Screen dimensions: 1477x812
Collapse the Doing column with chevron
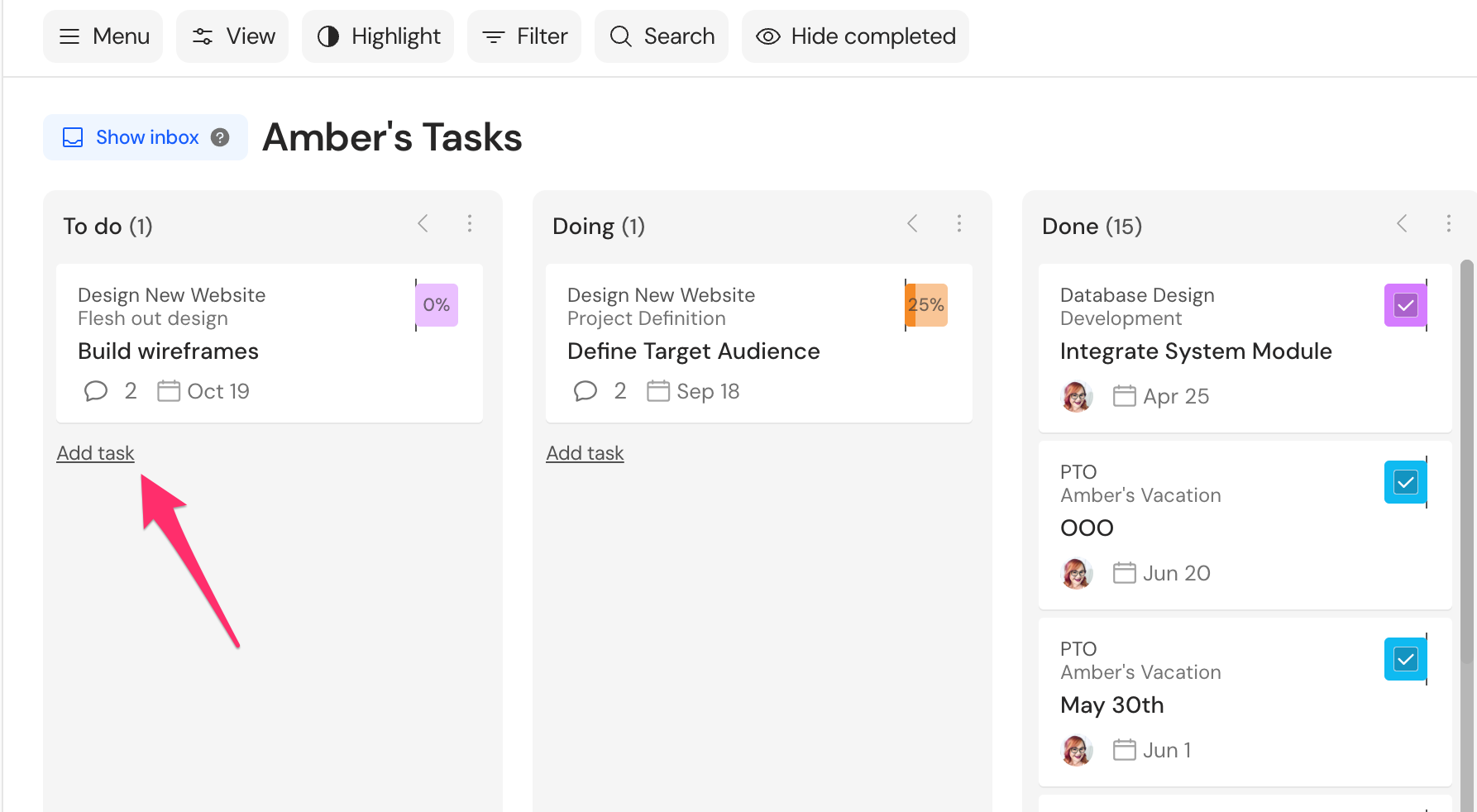pyautogui.click(x=913, y=223)
